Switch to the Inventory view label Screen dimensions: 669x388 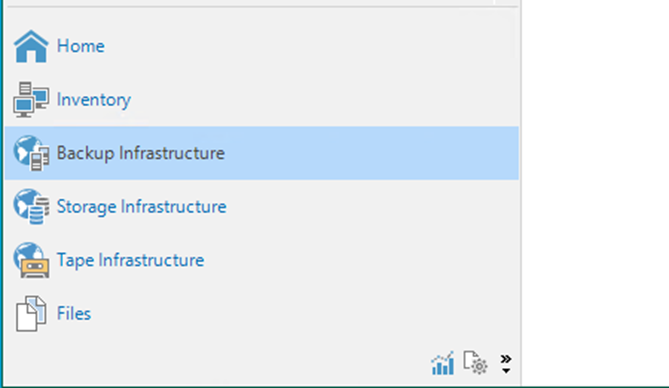(94, 100)
